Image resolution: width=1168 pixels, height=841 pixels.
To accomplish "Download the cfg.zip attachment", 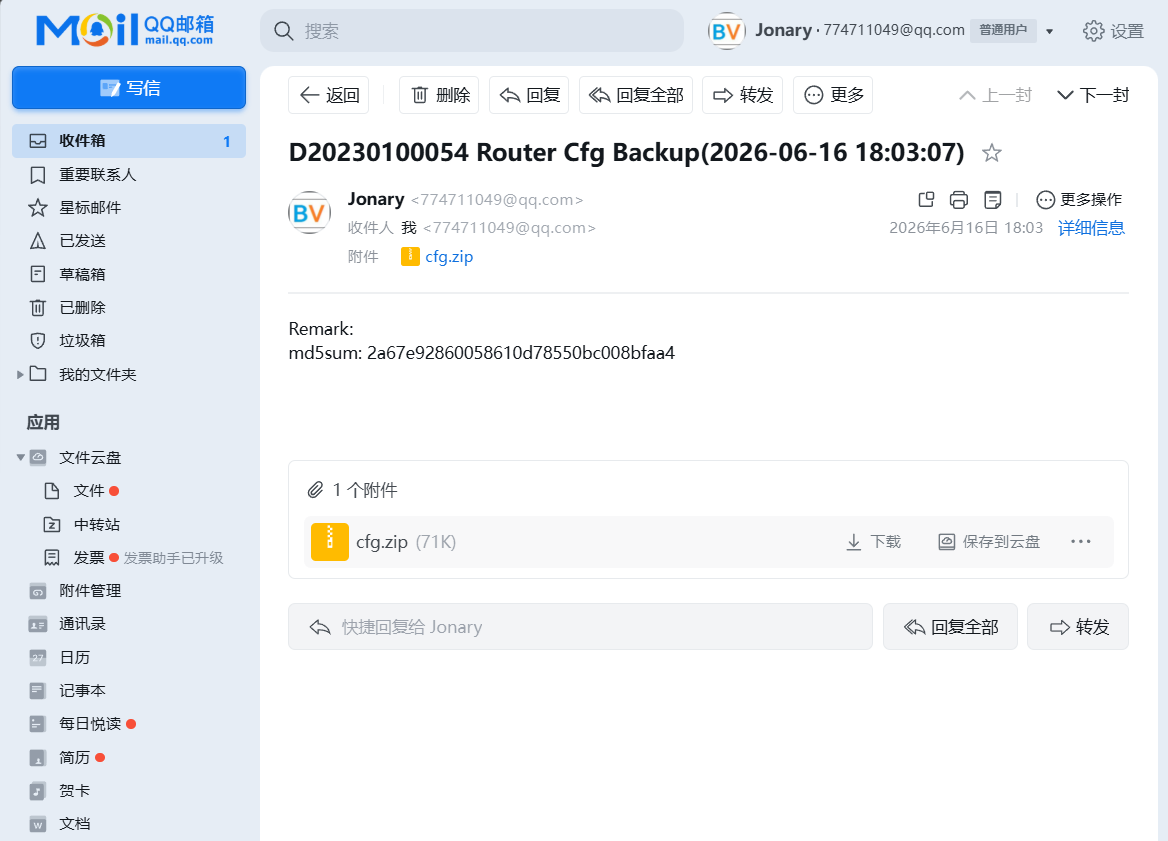I will (x=874, y=542).
